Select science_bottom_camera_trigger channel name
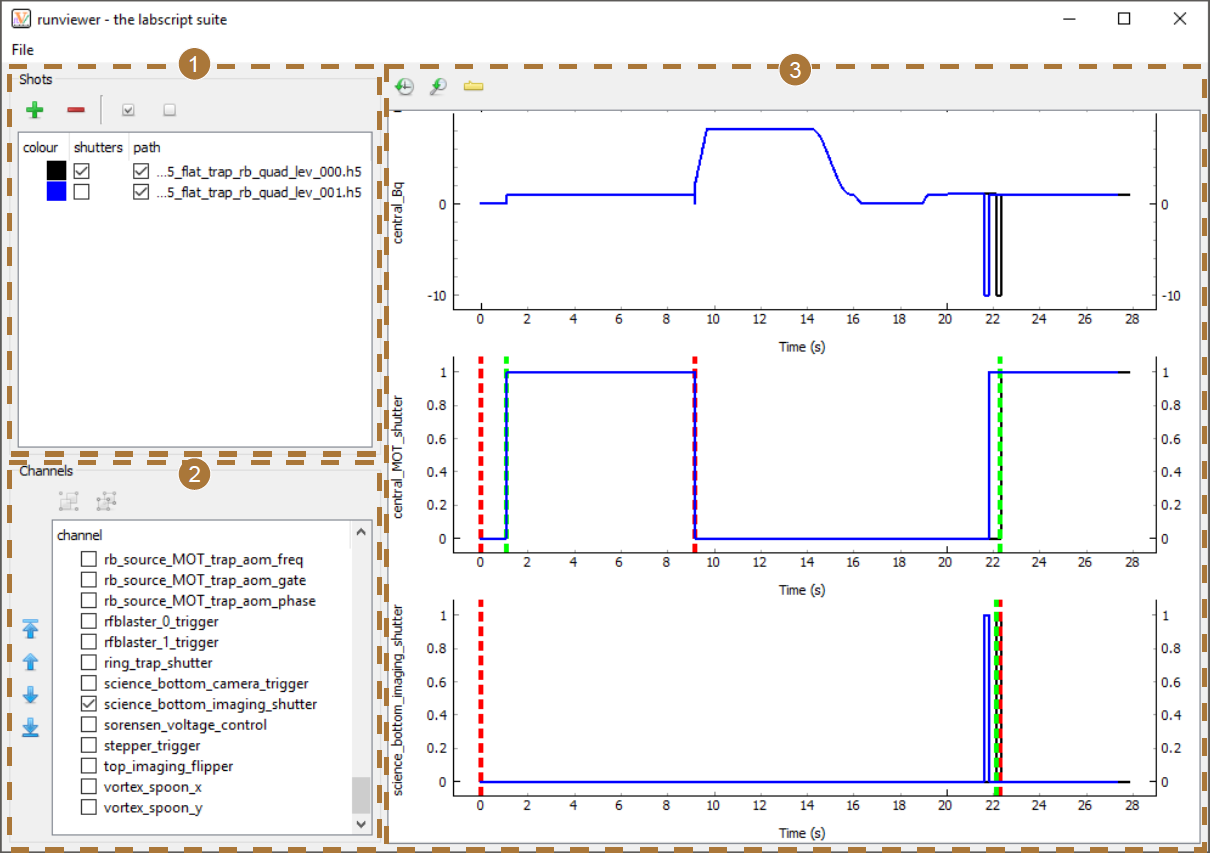This screenshot has height=854, width=1211. tap(206, 683)
